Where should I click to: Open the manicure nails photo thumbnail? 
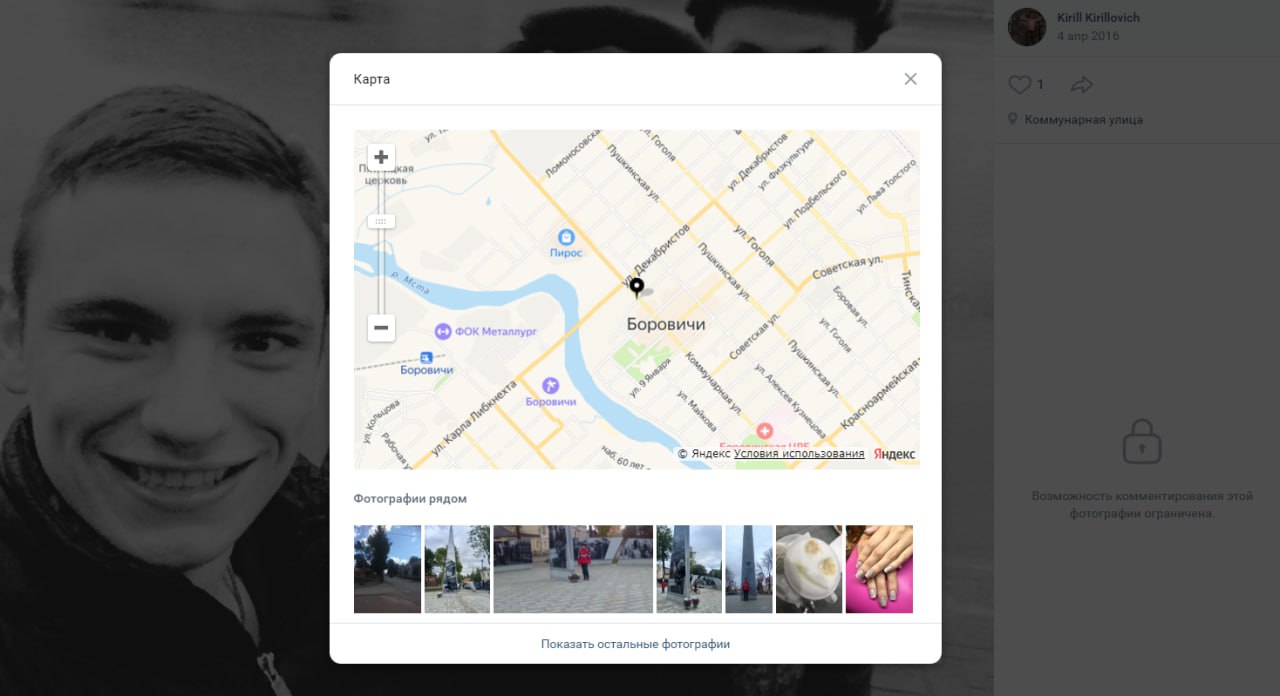(879, 569)
